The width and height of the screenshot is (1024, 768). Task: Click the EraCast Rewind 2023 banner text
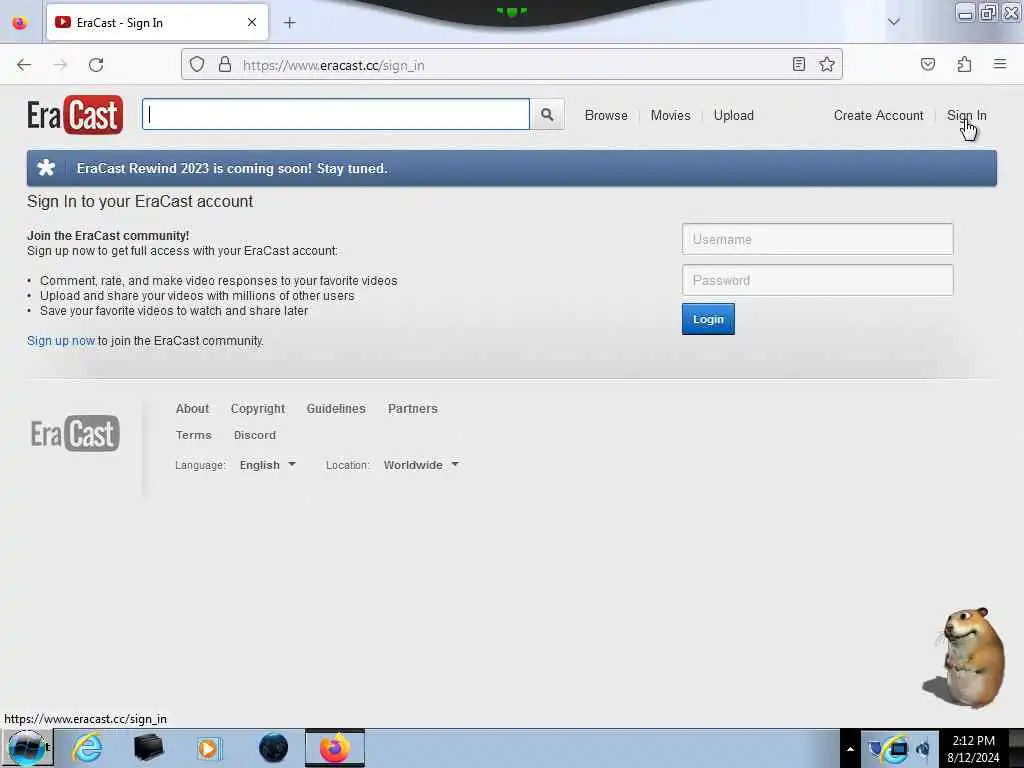pyautogui.click(x=232, y=168)
